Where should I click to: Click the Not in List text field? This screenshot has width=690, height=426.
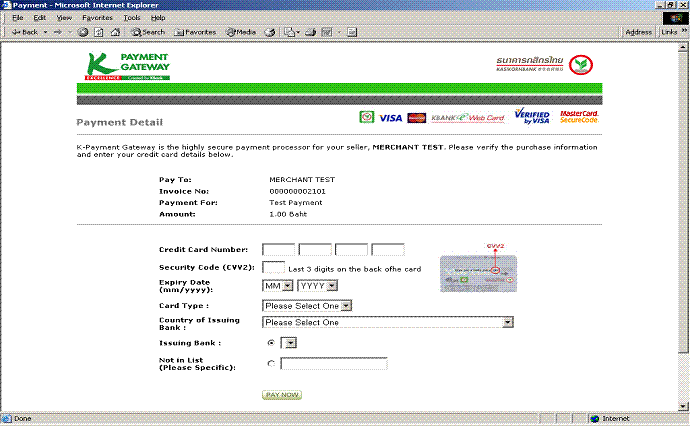[334, 364]
